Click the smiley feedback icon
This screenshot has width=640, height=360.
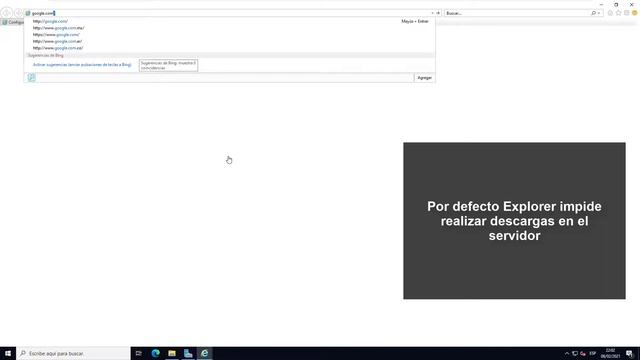(x=635, y=13)
